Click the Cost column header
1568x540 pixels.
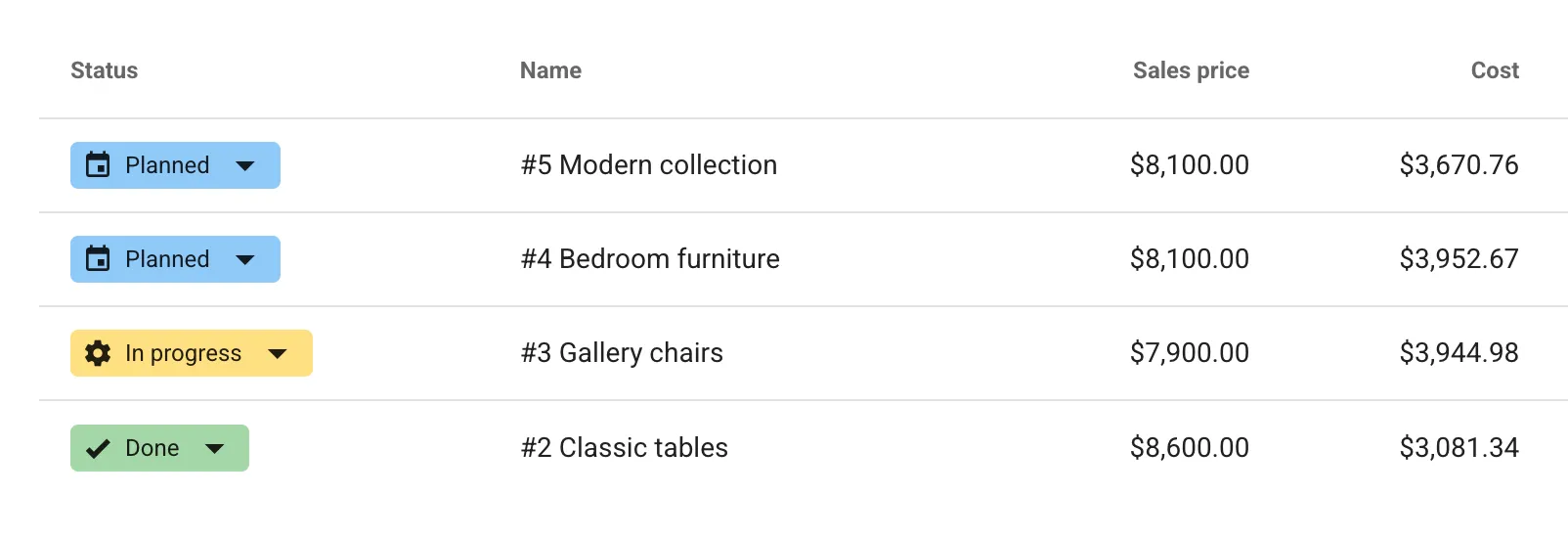coord(1495,70)
